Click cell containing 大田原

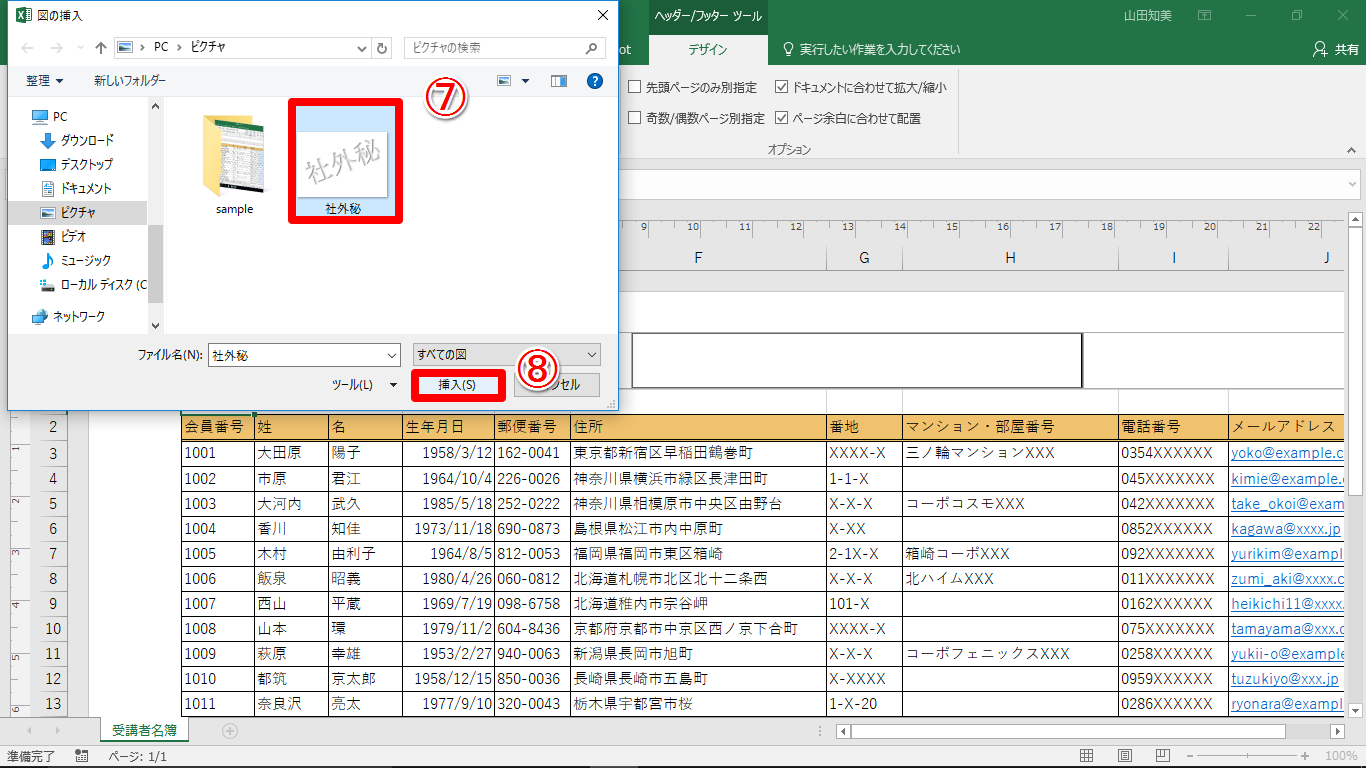(x=291, y=453)
